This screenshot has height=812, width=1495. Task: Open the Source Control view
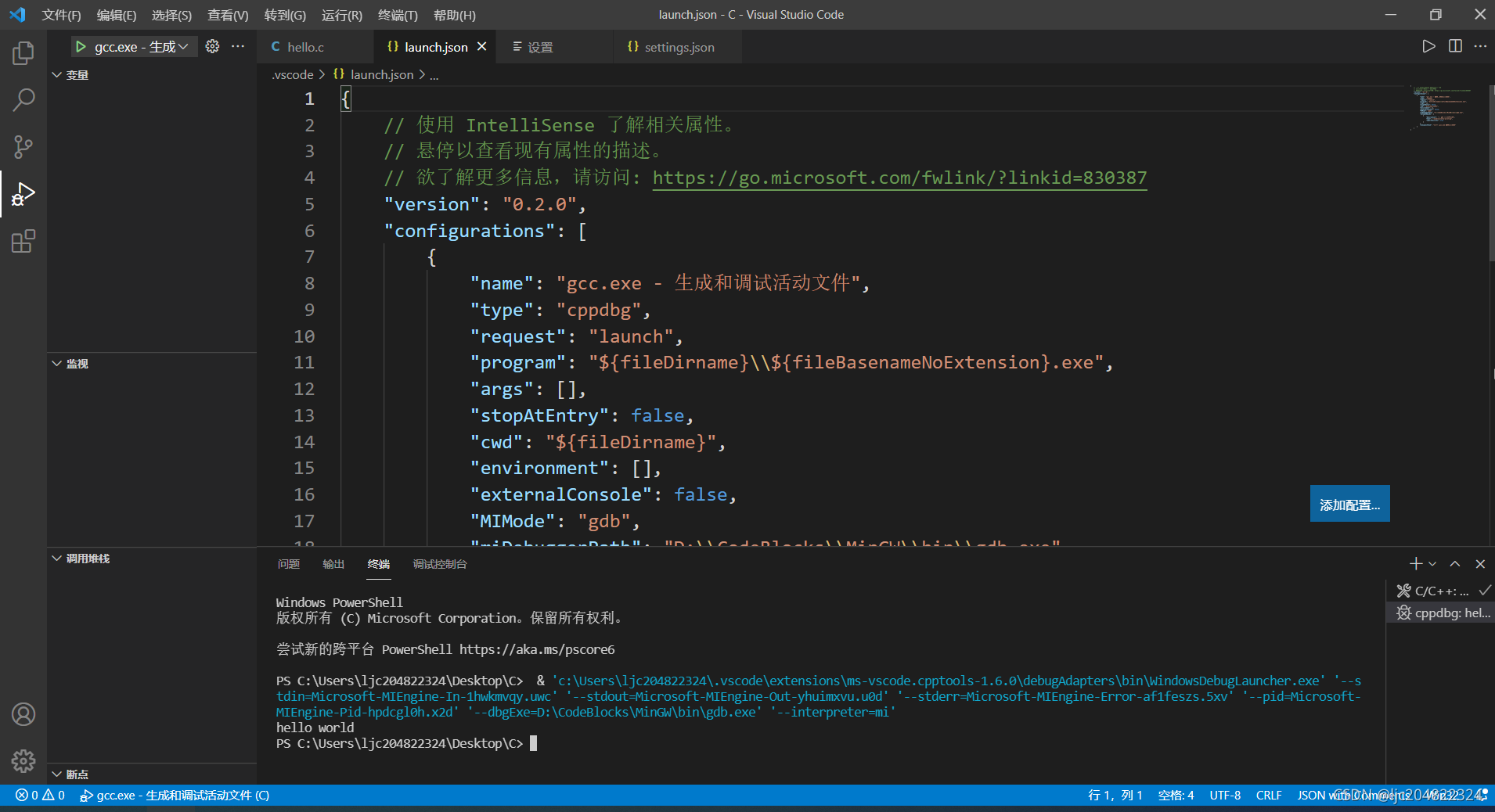pos(23,147)
